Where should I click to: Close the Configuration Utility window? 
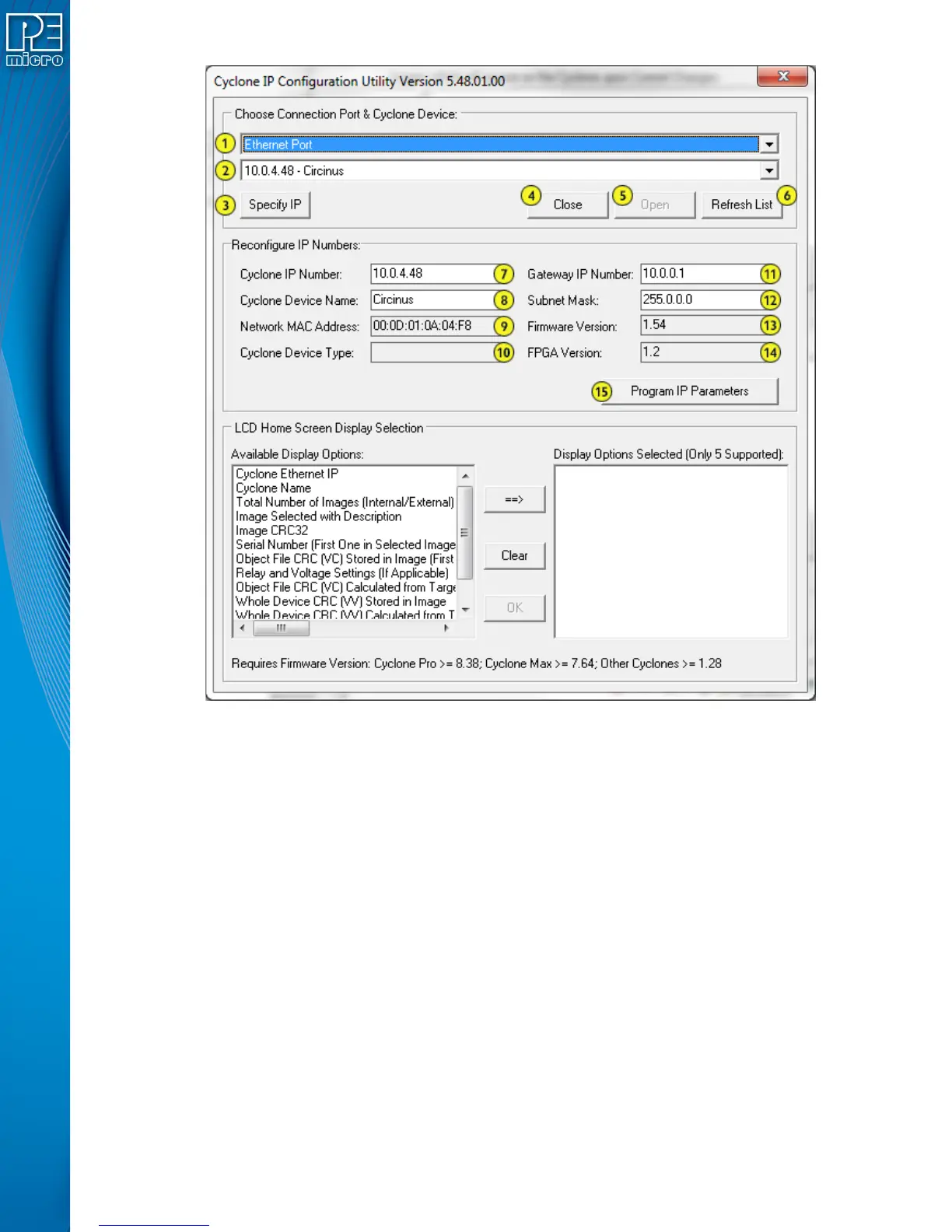click(x=784, y=76)
